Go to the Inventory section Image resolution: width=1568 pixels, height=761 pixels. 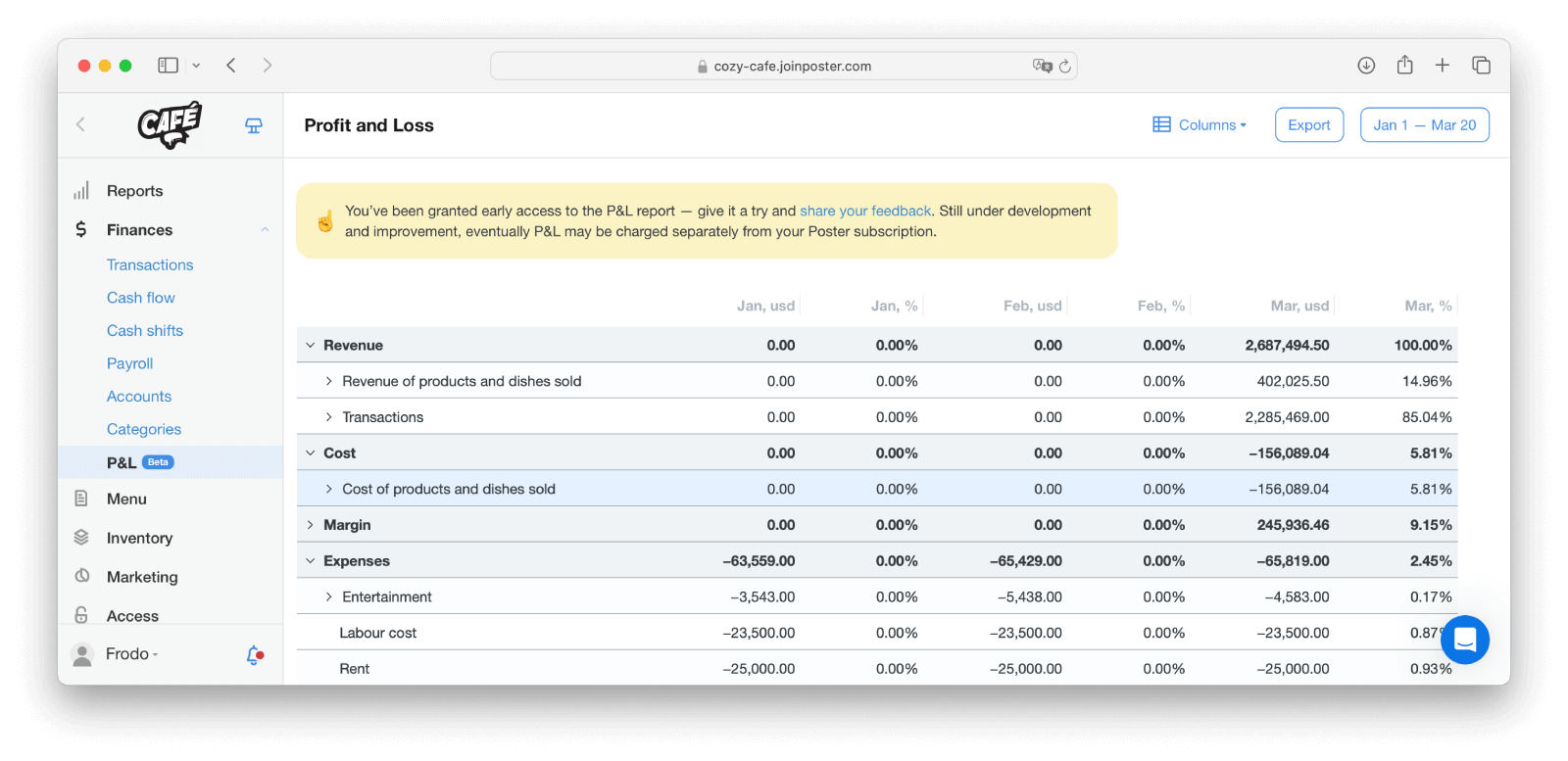click(139, 538)
